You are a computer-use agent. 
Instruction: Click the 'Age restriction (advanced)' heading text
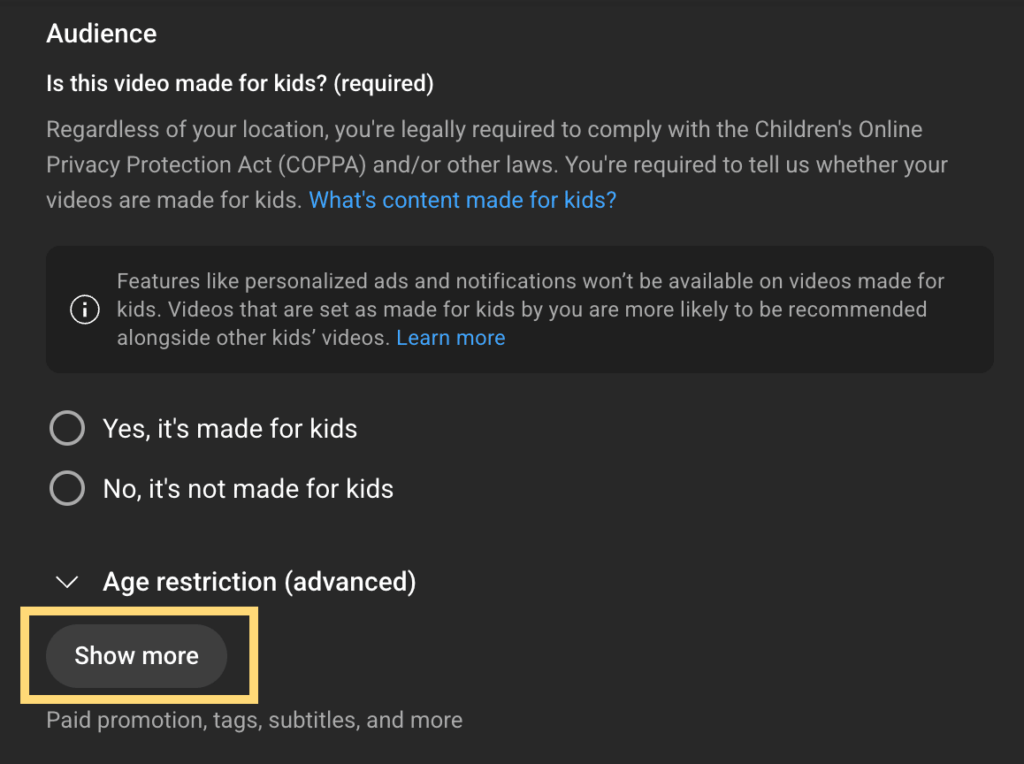tap(259, 582)
